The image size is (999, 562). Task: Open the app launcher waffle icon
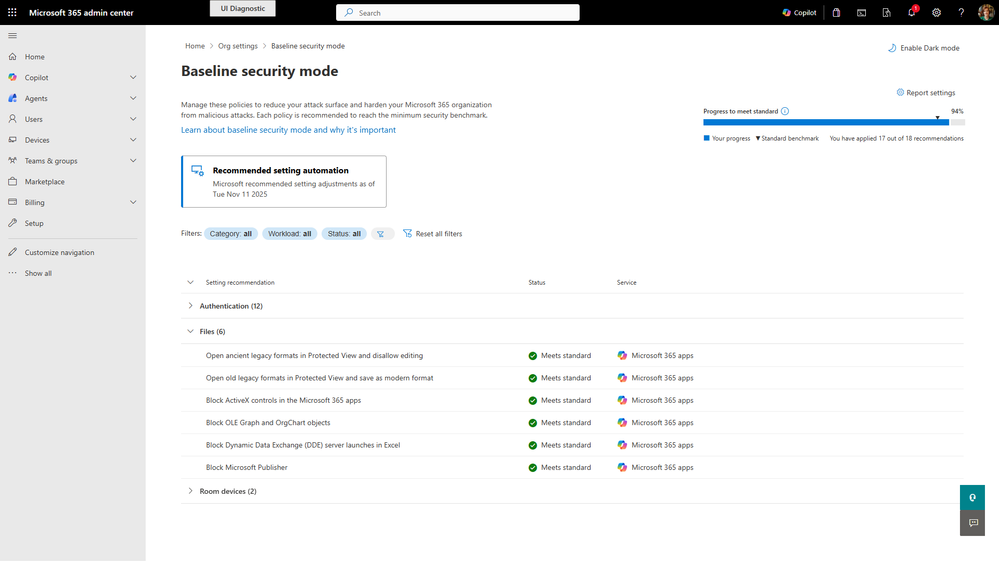point(12,12)
